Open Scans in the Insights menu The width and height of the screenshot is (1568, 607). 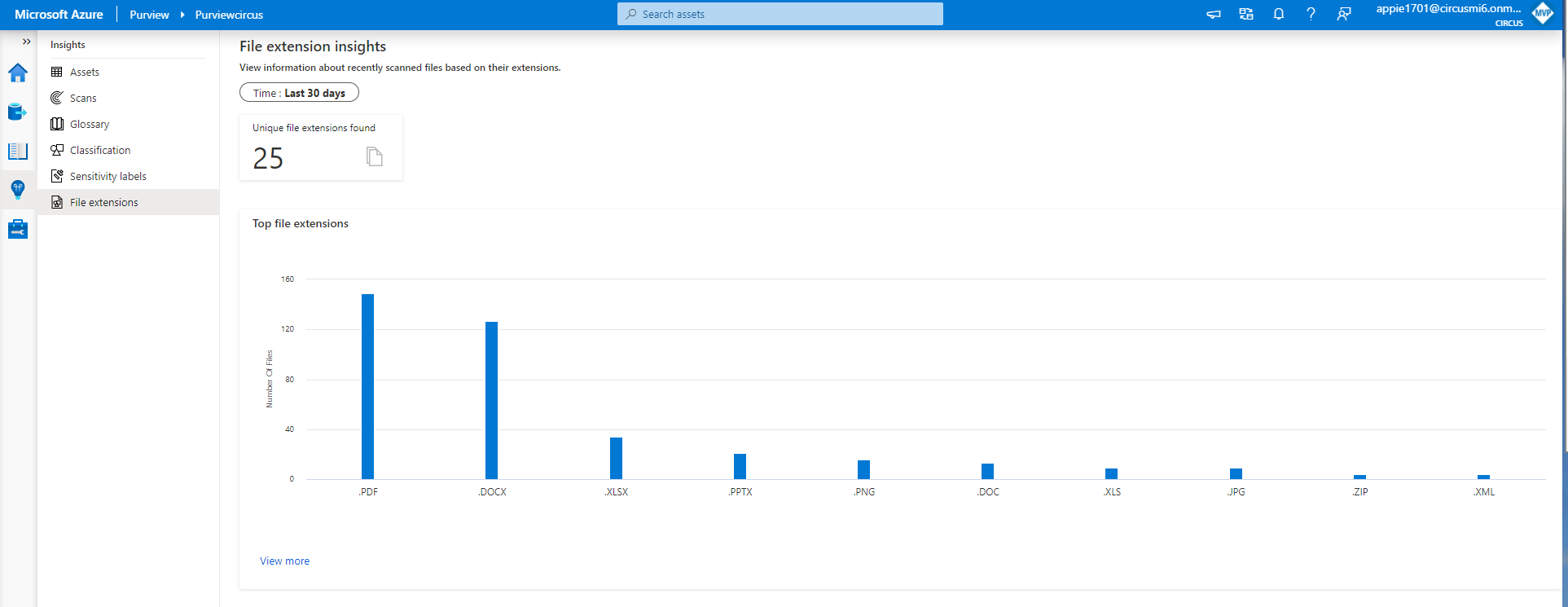tap(83, 99)
